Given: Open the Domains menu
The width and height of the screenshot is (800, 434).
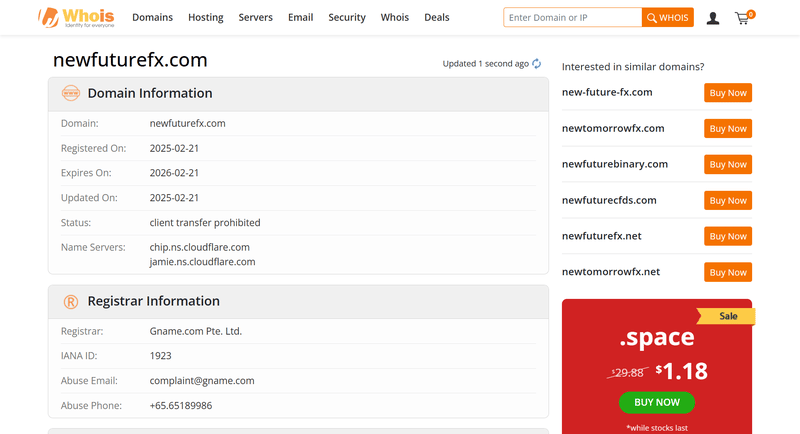Looking at the screenshot, I should click(x=152, y=18).
